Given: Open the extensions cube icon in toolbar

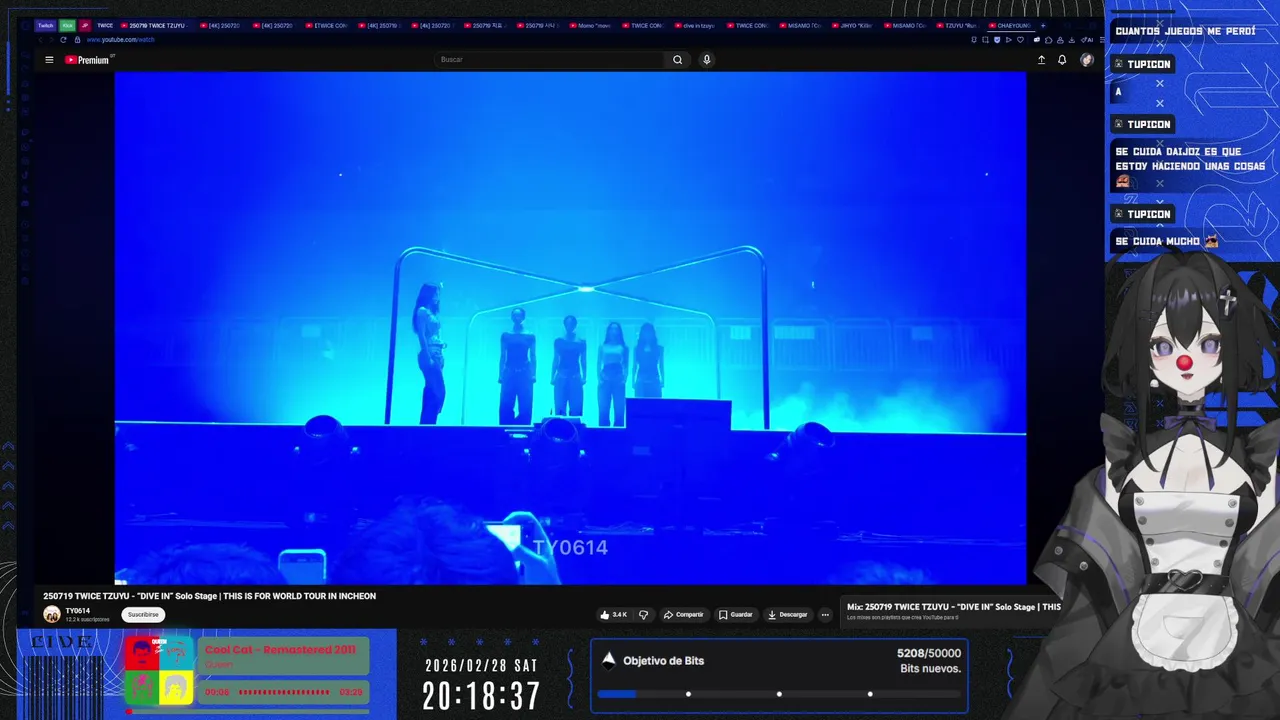Looking at the screenshot, I should point(1048,39).
